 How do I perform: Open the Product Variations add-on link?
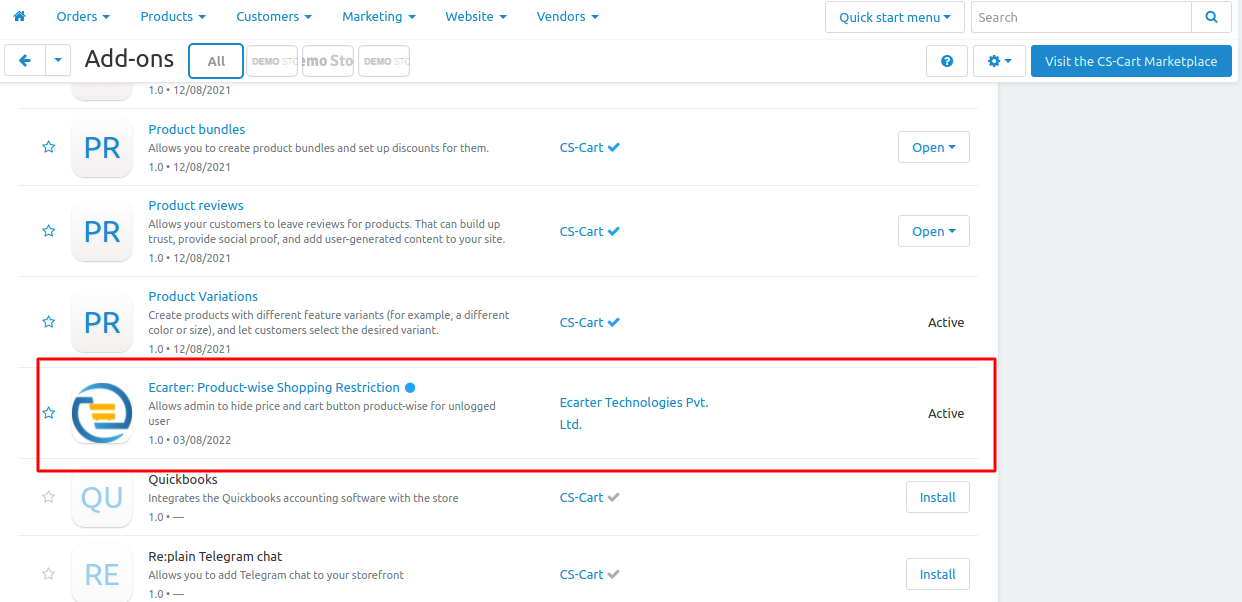203,296
